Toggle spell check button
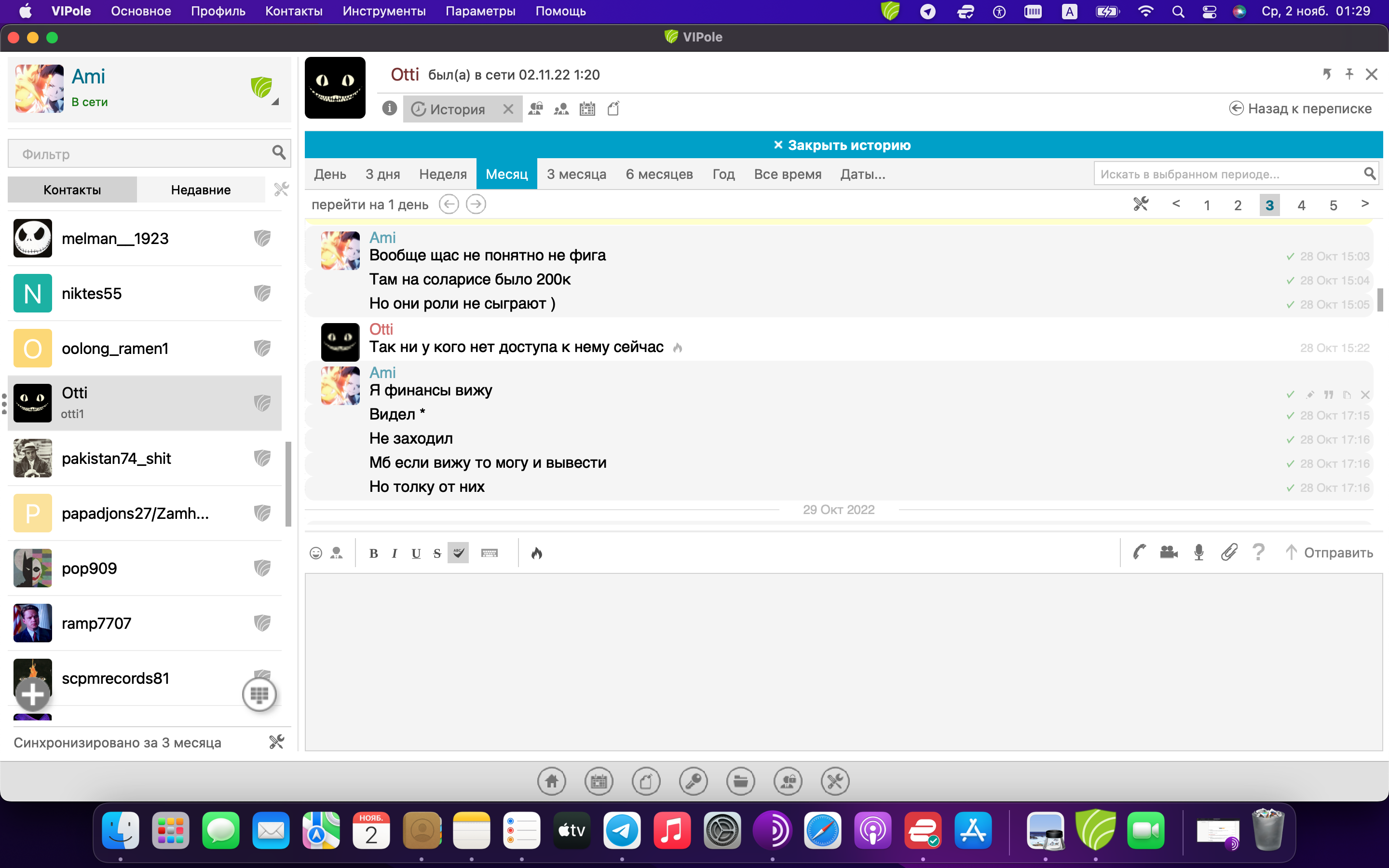This screenshot has height=868, width=1389. (458, 553)
